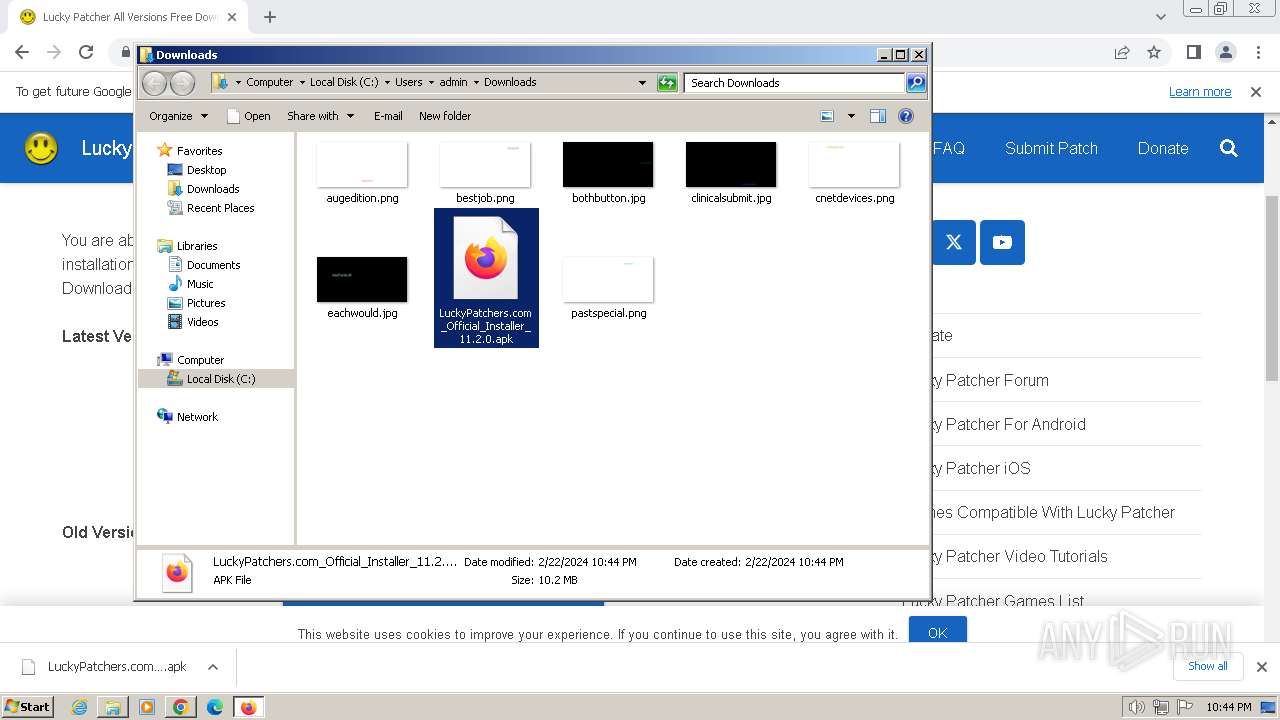Image resolution: width=1280 pixels, height=720 pixels.
Task: Open the downloaded apk options chevron
Action: point(212,667)
